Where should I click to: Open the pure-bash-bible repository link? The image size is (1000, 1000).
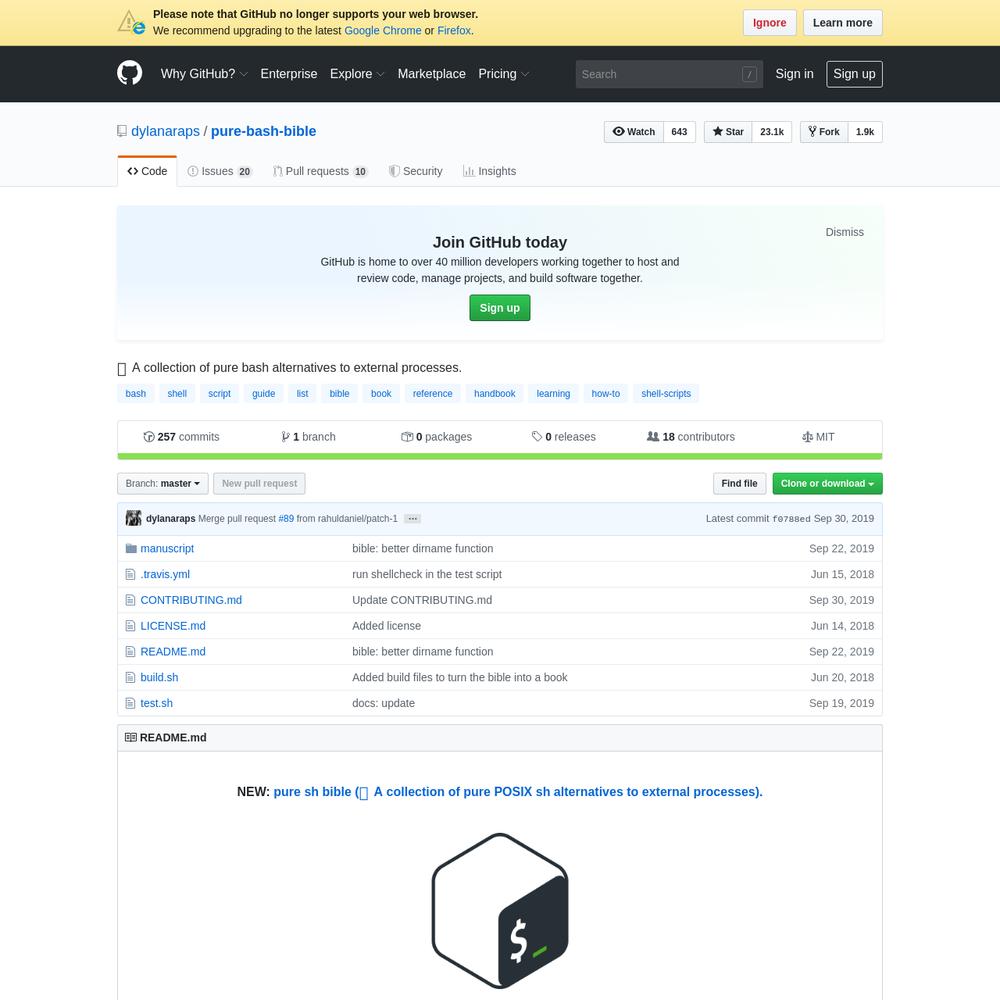(x=263, y=131)
